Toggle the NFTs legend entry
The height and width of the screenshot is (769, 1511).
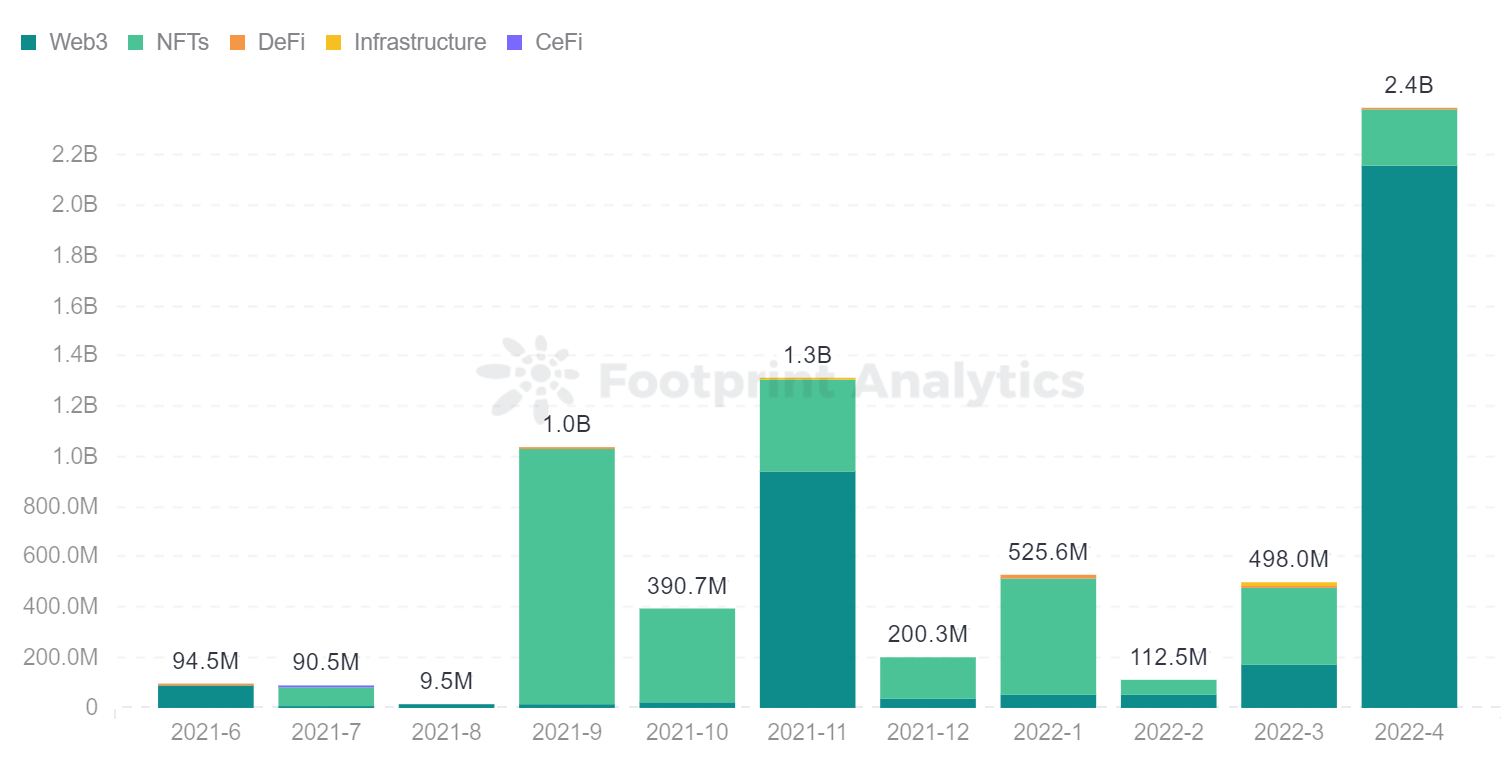click(x=182, y=42)
